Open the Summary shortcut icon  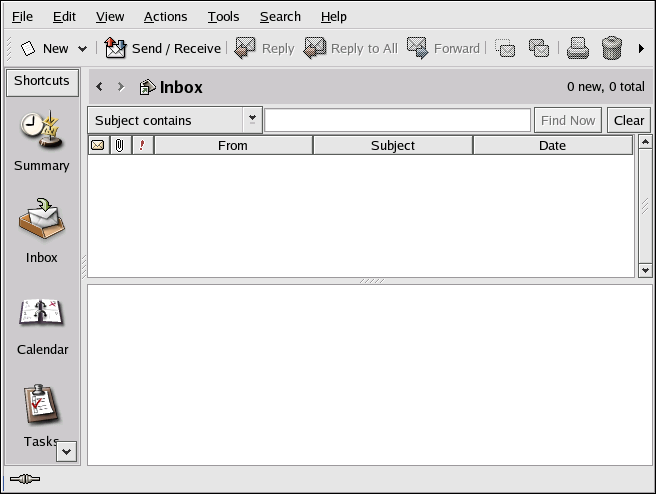pyautogui.click(x=41, y=132)
